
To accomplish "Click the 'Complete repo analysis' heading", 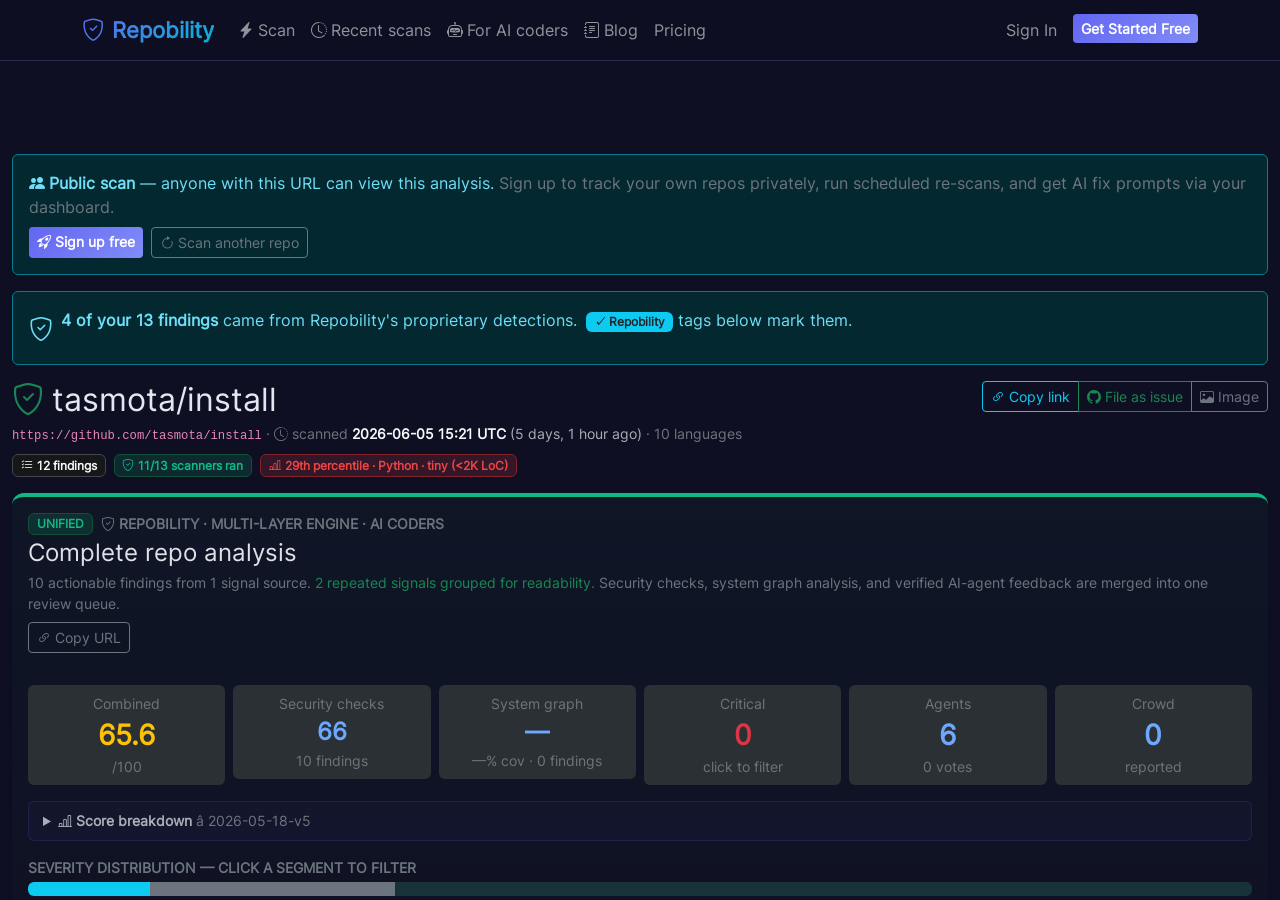I will (162, 552).
